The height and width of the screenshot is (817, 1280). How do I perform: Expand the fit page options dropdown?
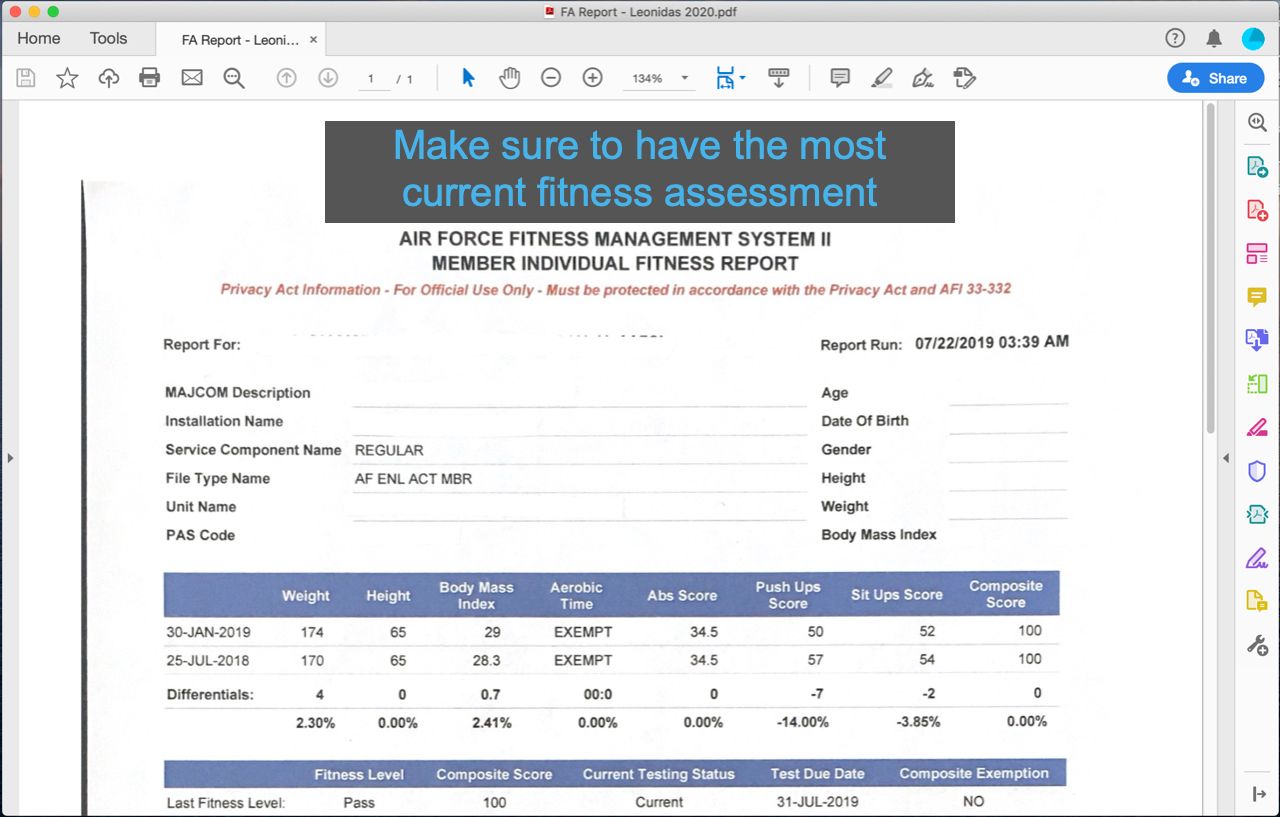pyautogui.click(x=731, y=78)
